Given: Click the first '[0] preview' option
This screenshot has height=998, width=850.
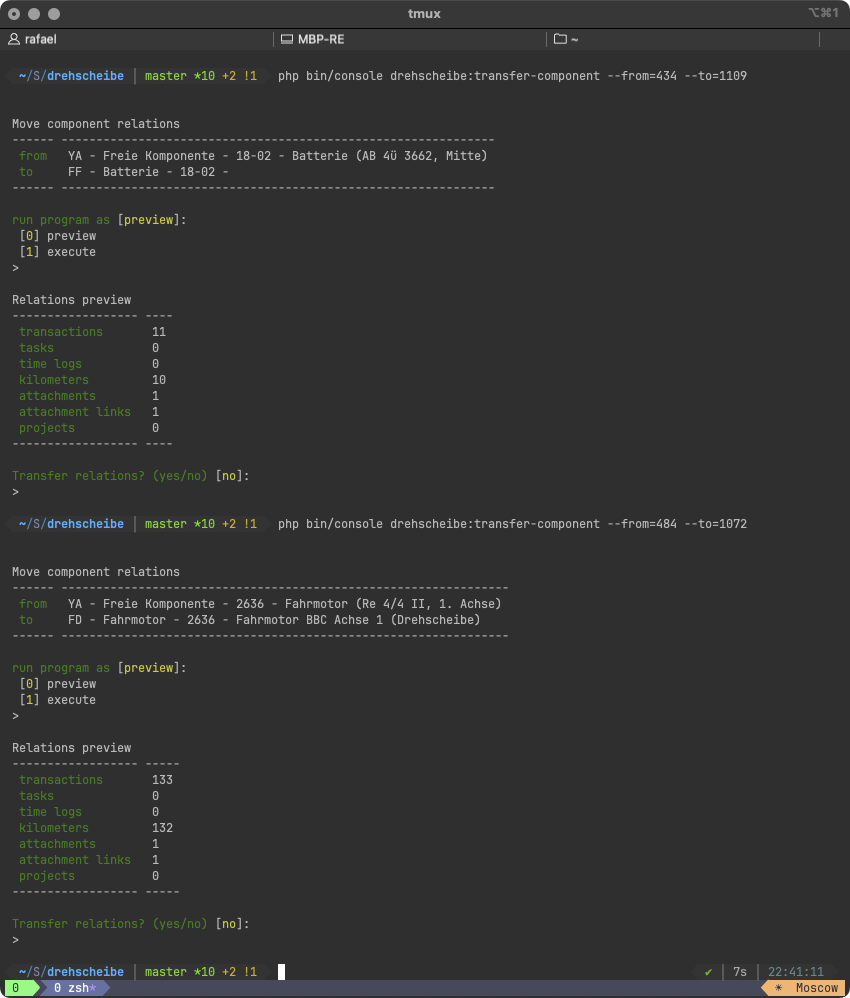Looking at the screenshot, I should tap(58, 236).
